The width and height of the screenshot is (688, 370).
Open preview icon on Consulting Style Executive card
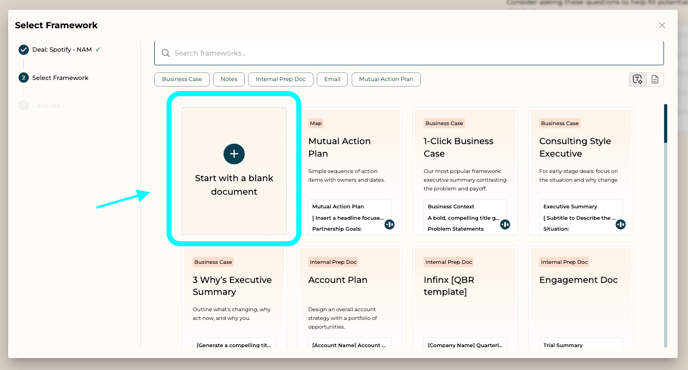620,224
